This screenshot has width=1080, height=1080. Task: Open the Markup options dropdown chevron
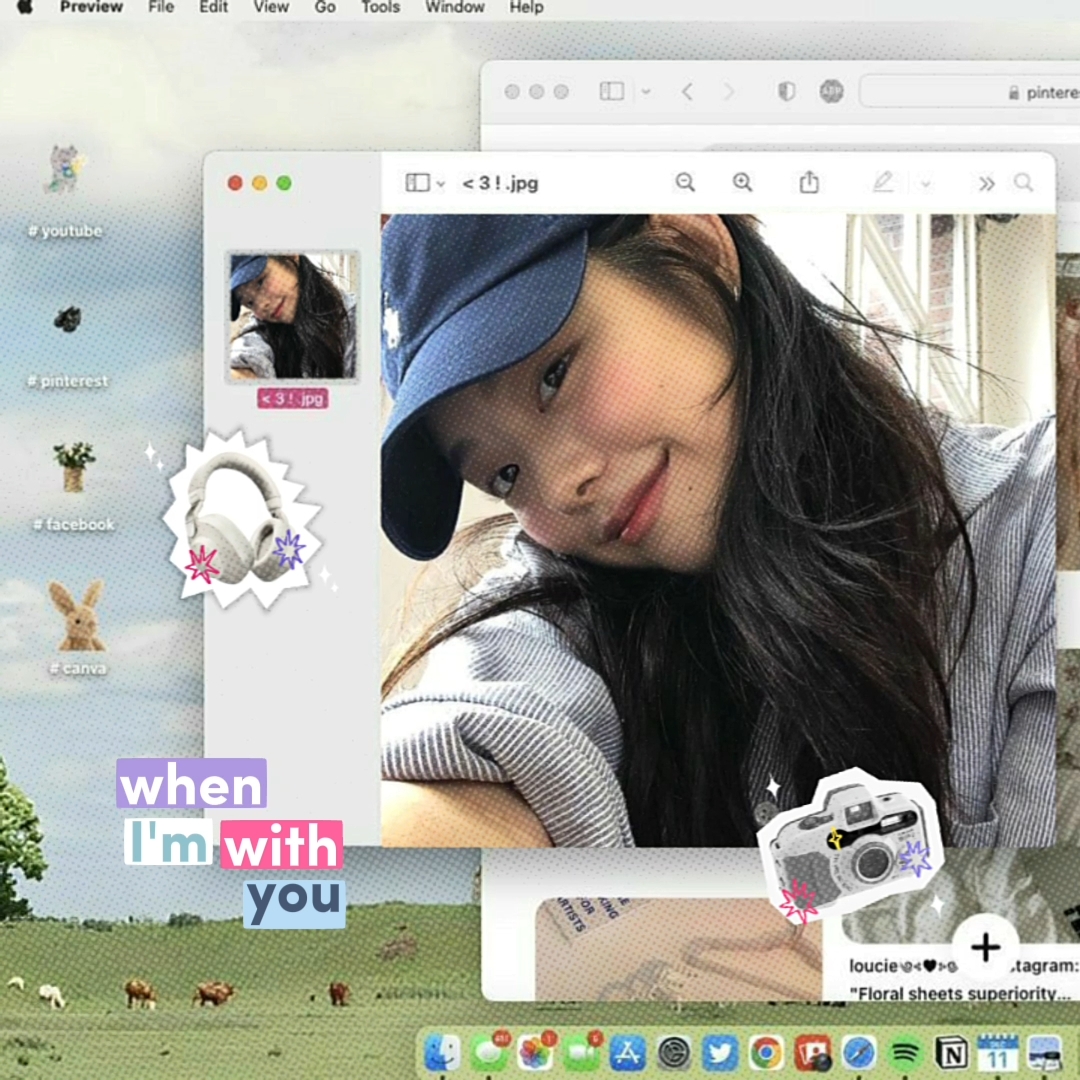click(x=926, y=184)
